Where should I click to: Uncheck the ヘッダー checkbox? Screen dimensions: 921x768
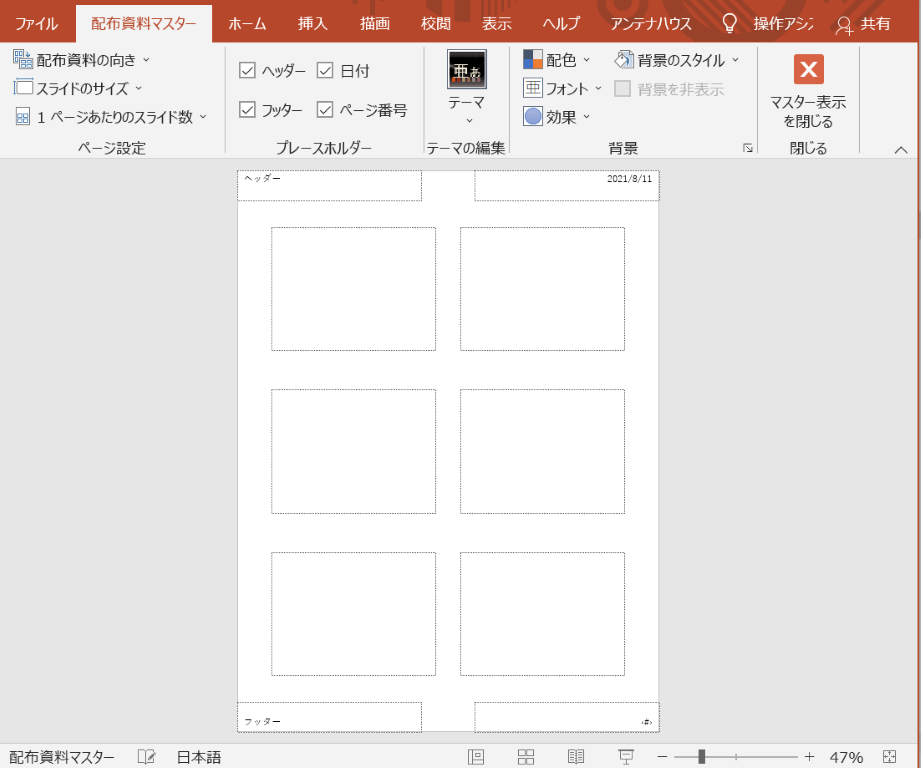point(248,71)
